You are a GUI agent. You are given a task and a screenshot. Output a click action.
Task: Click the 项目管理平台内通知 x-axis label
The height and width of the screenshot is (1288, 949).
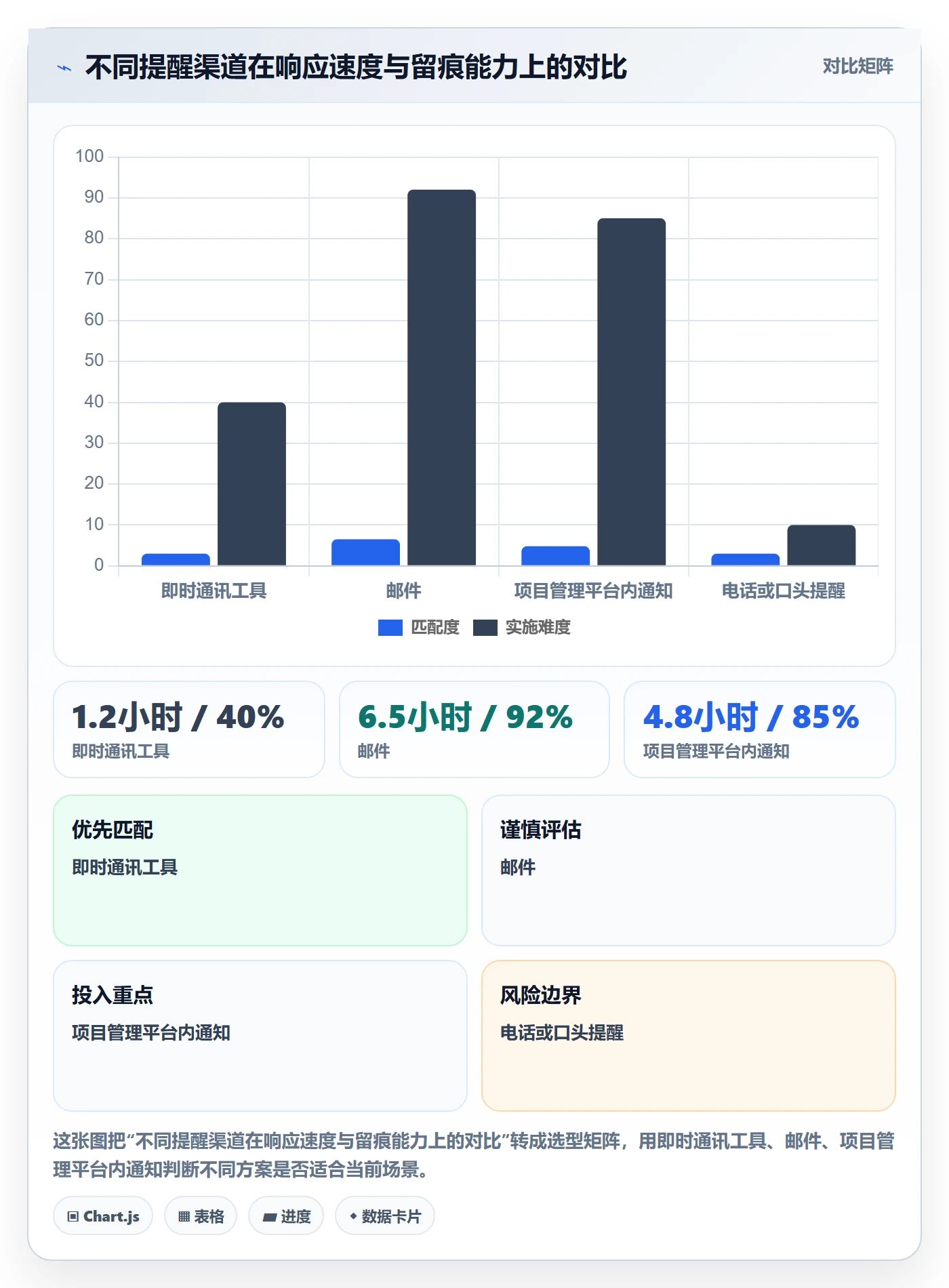tap(593, 591)
